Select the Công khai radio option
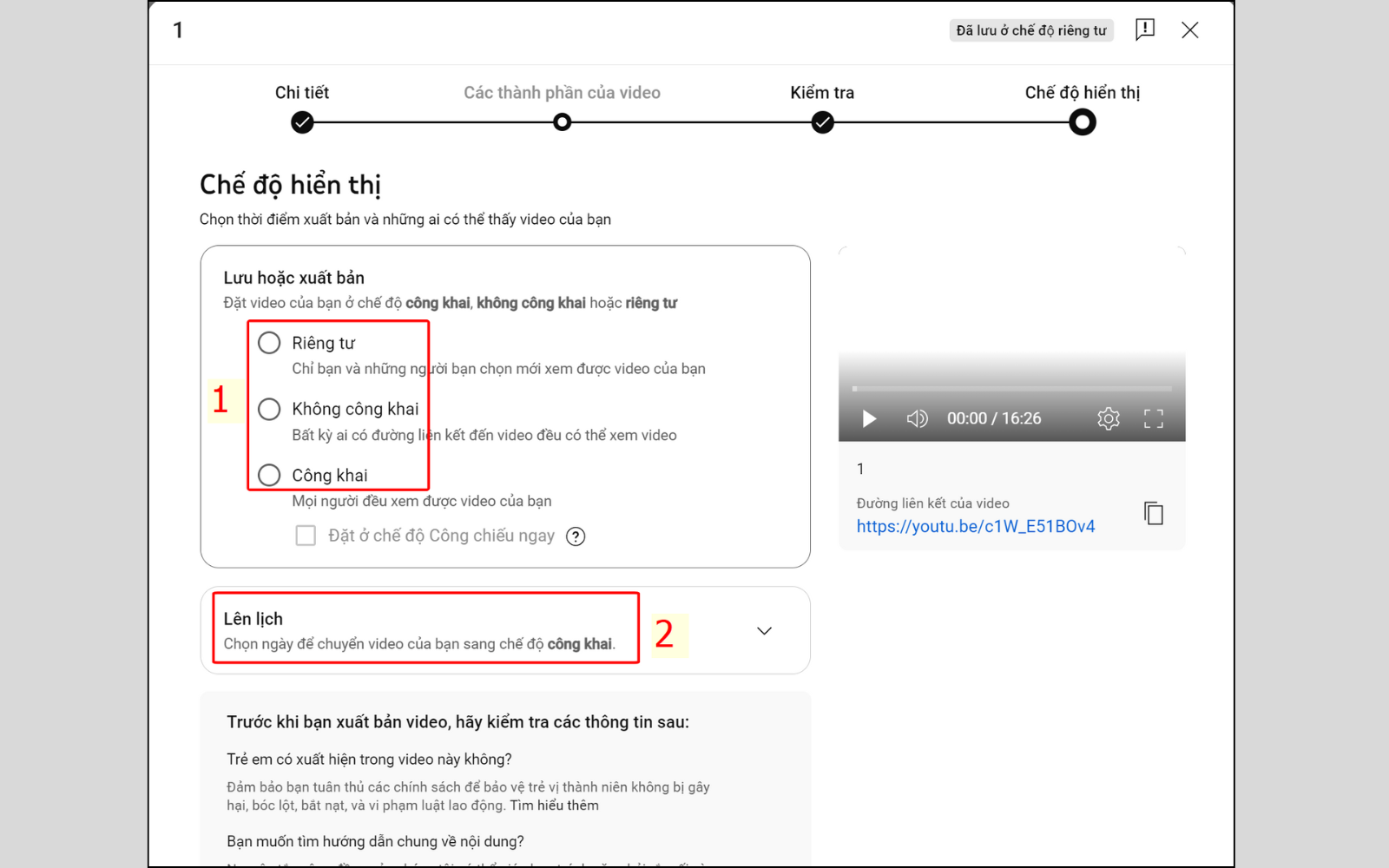 click(x=269, y=475)
